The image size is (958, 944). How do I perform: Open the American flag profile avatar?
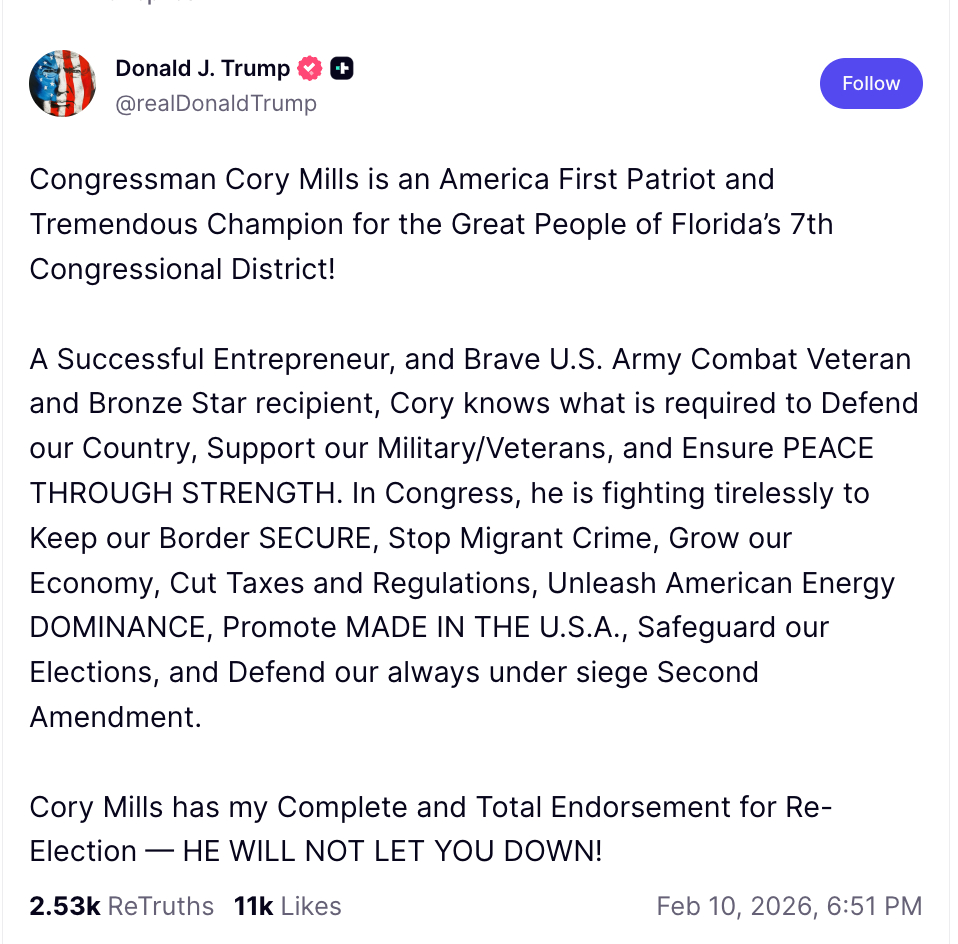click(x=62, y=83)
